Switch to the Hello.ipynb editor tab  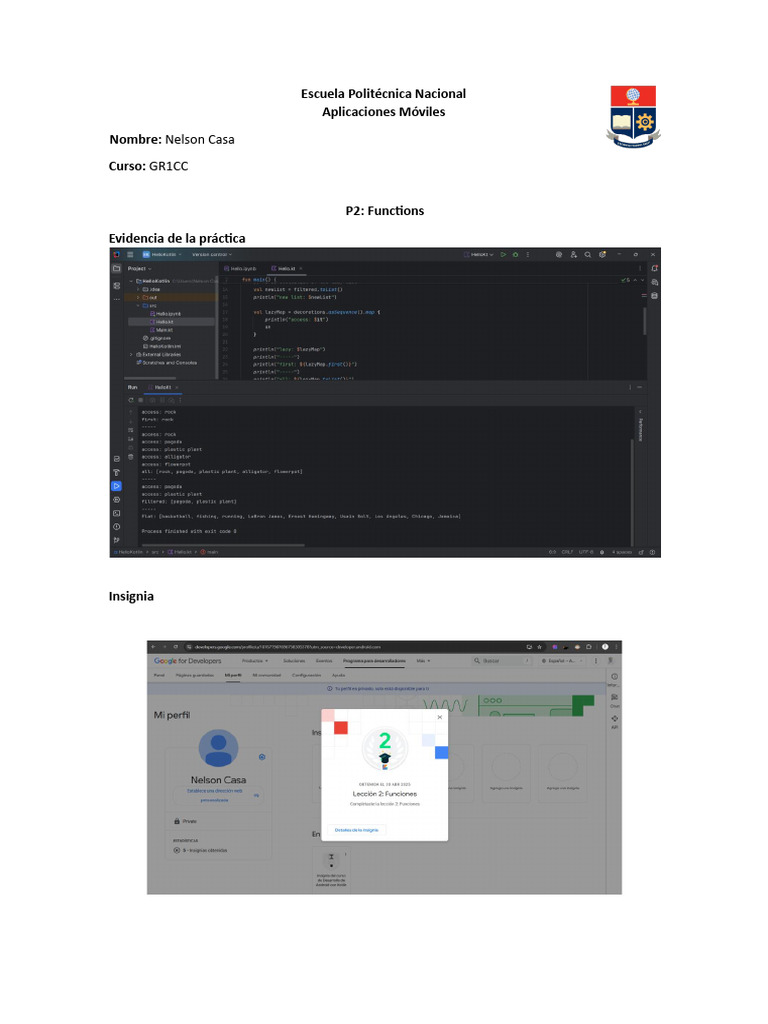240,268
